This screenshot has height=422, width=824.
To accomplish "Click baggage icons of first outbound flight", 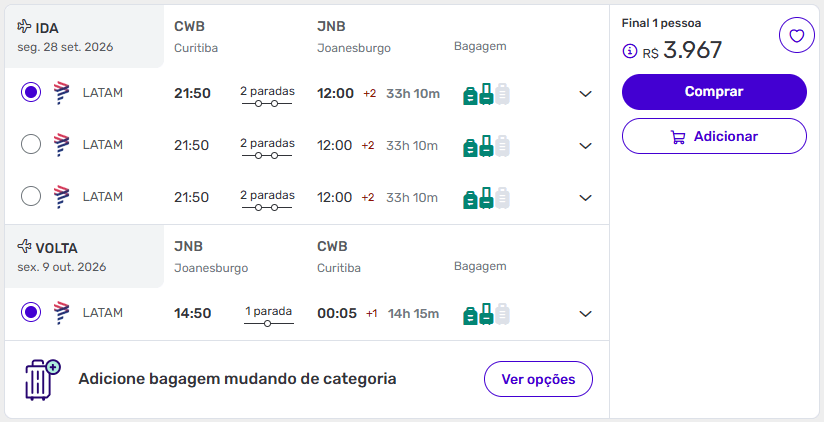I will (x=486, y=94).
